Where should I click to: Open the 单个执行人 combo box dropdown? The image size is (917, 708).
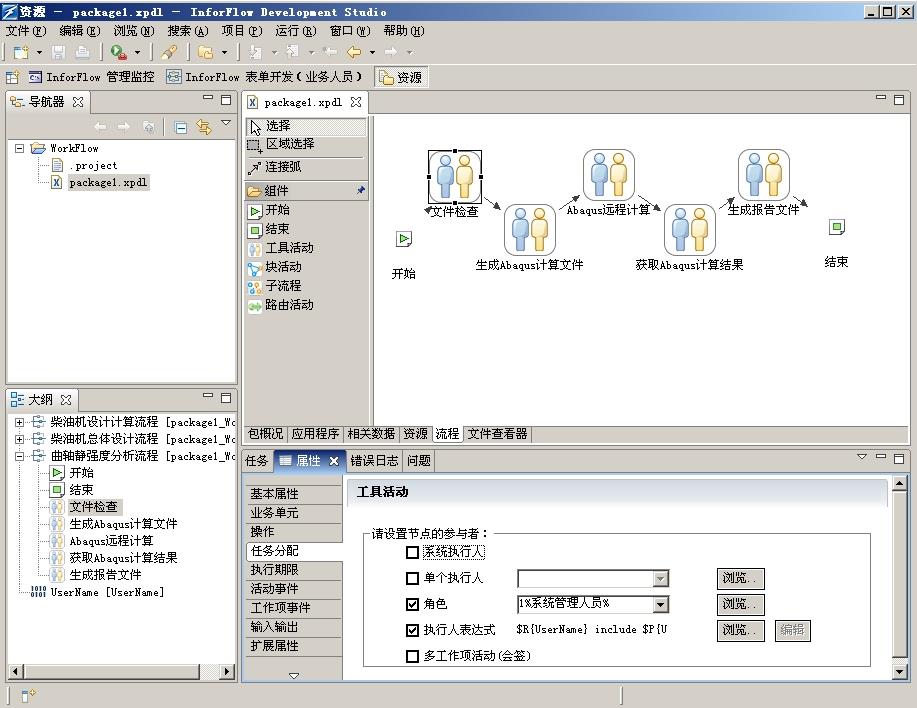pyautogui.click(x=660, y=579)
